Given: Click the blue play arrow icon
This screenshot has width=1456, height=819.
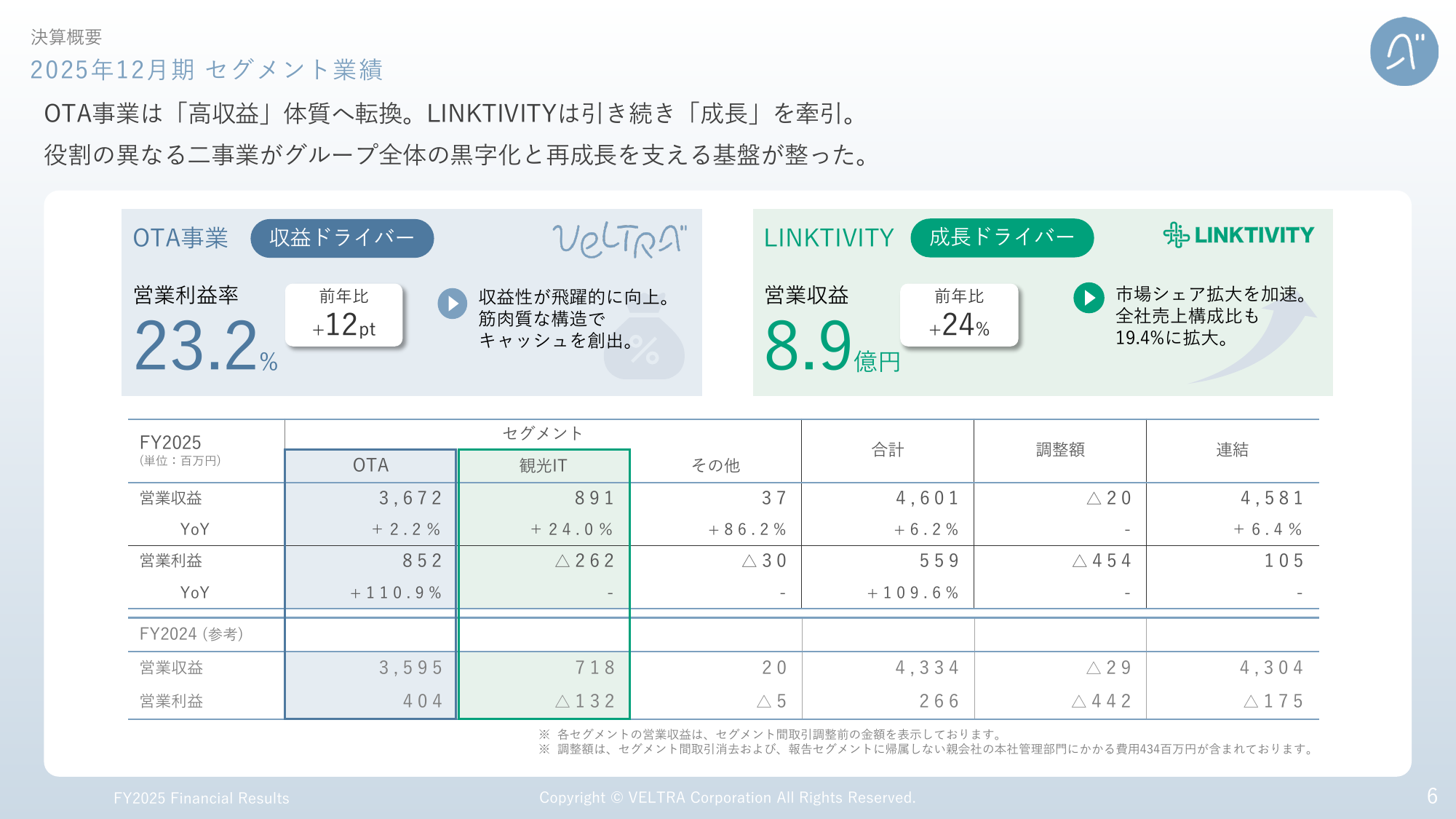Looking at the screenshot, I should [x=452, y=304].
